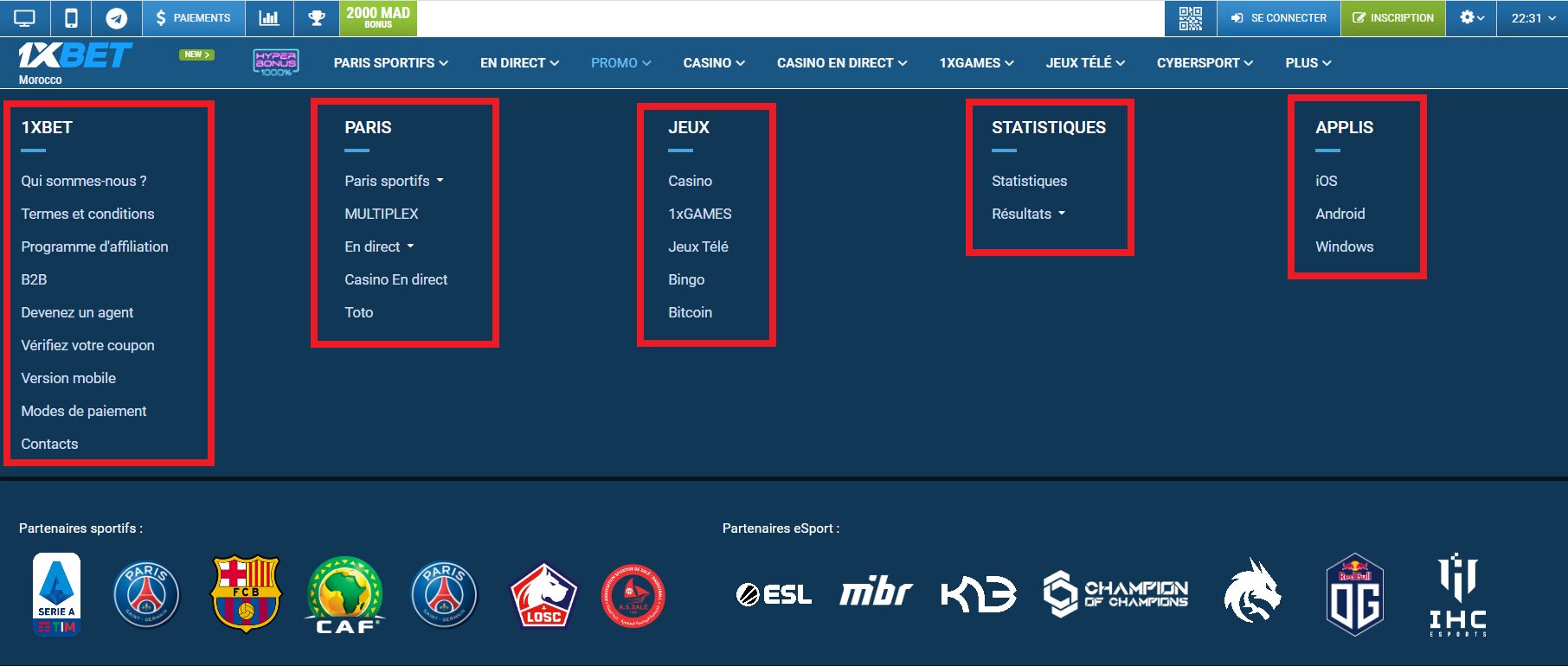Expand the Paris sportifs footer submenu
This screenshot has height=666, width=1568.
click(440, 181)
